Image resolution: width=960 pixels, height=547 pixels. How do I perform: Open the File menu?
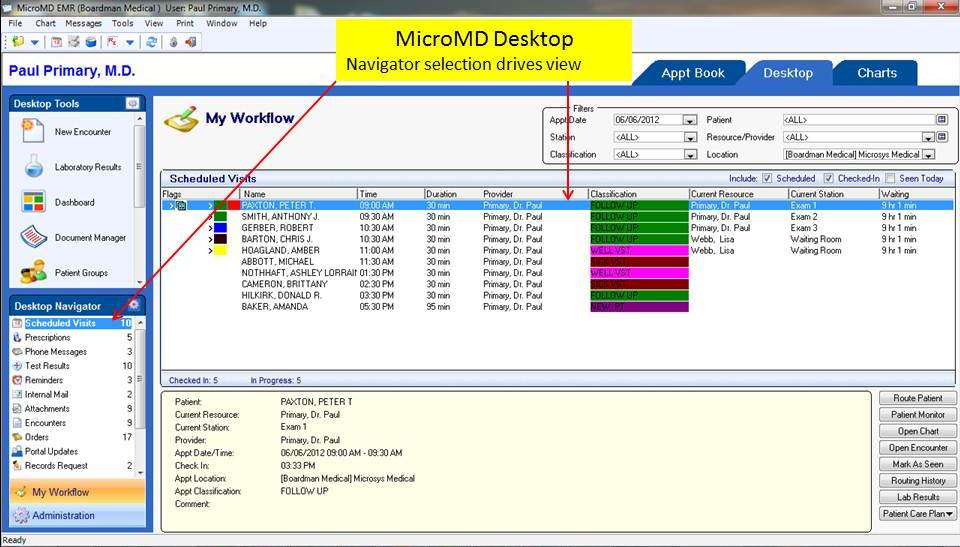[15, 23]
